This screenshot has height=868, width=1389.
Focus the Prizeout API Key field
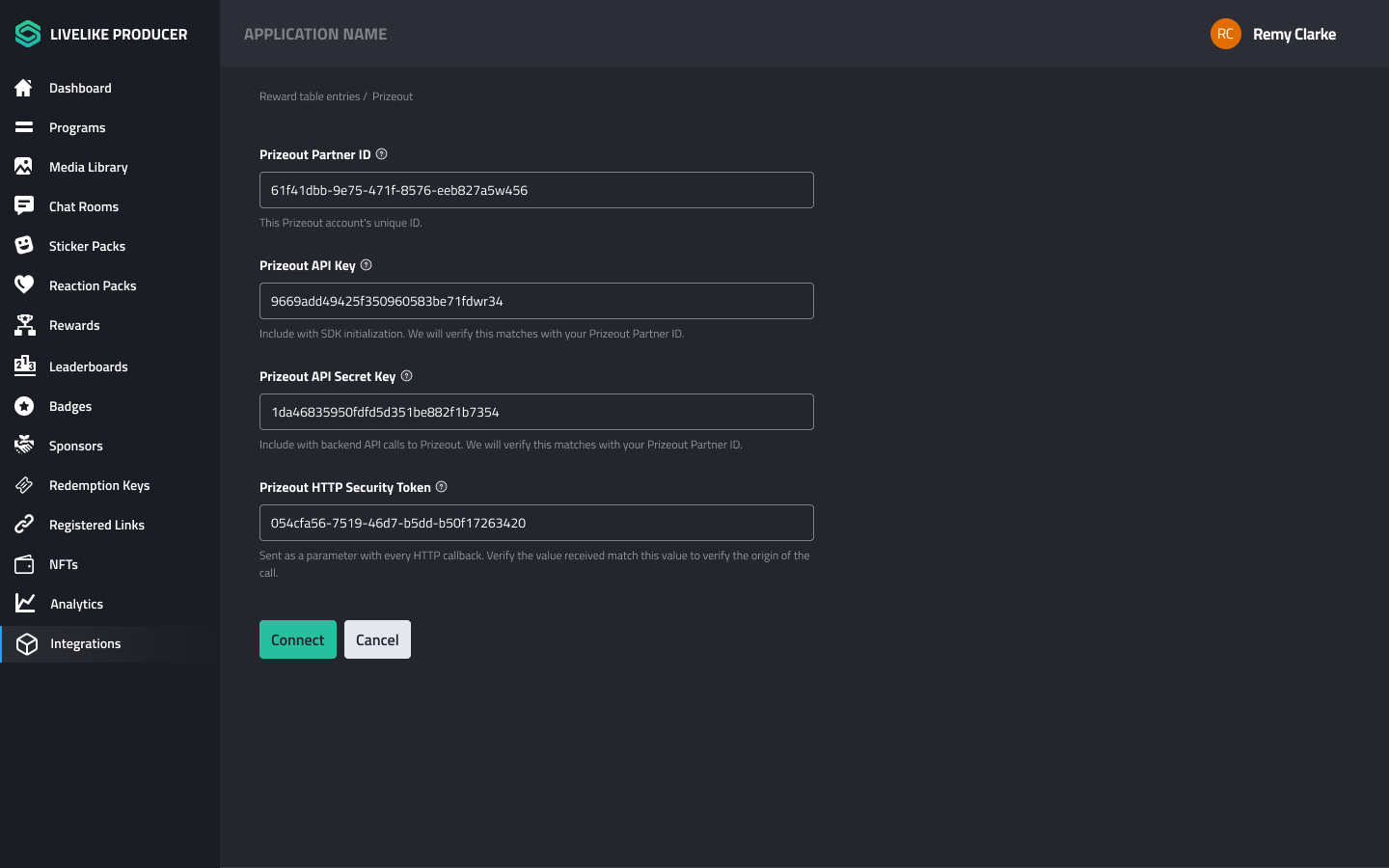(536, 301)
